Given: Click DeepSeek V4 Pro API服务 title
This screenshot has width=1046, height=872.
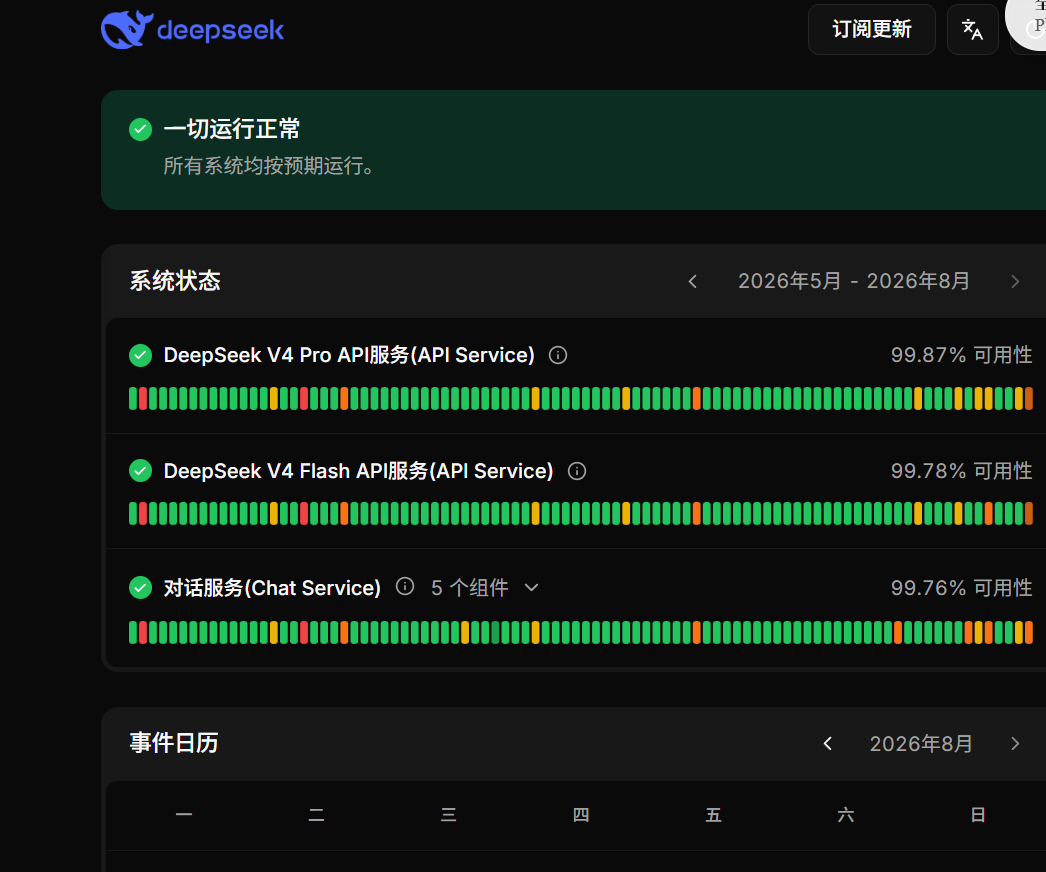Looking at the screenshot, I should tap(349, 355).
